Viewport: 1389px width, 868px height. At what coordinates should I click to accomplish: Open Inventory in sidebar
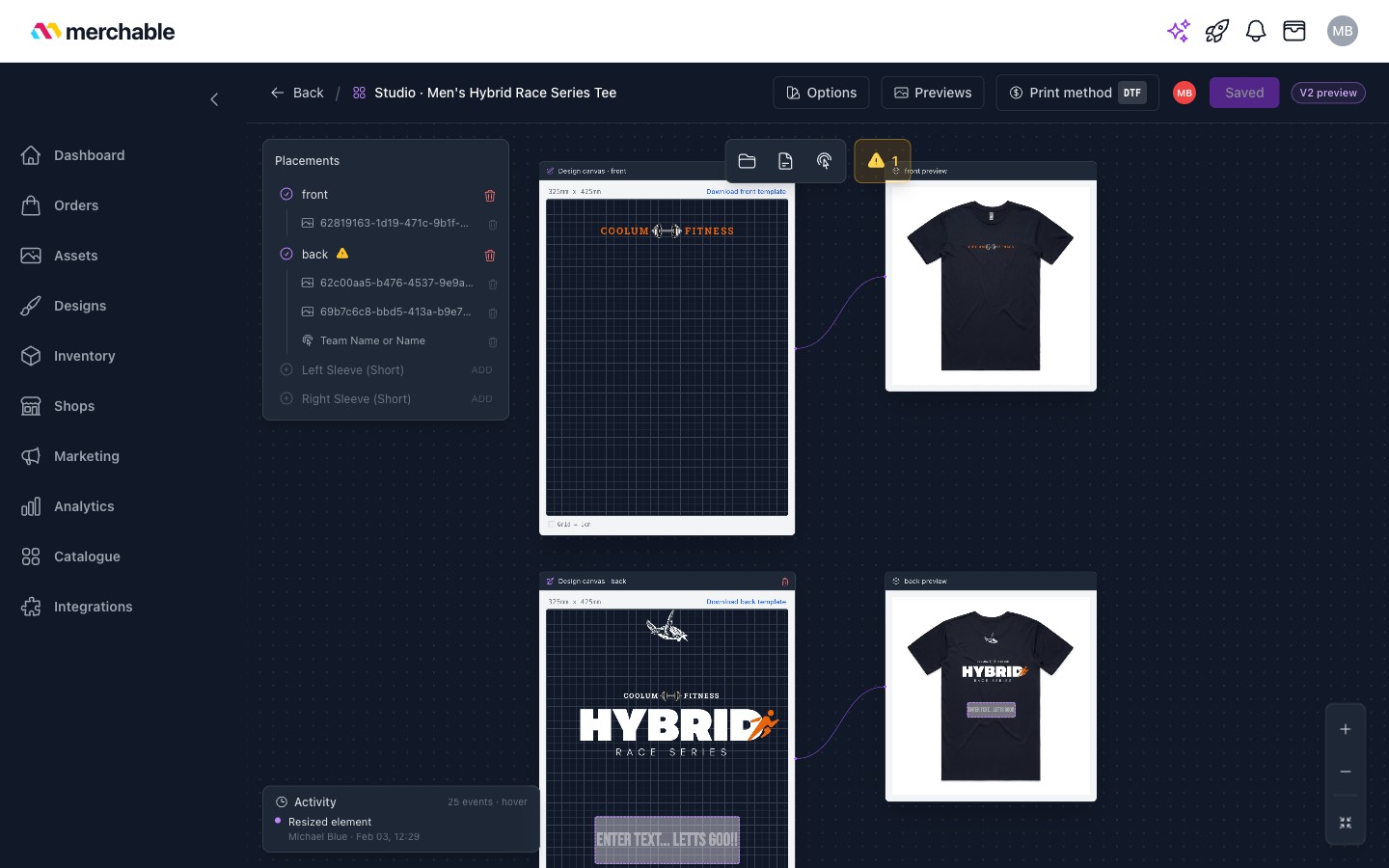[x=68, y=356]
